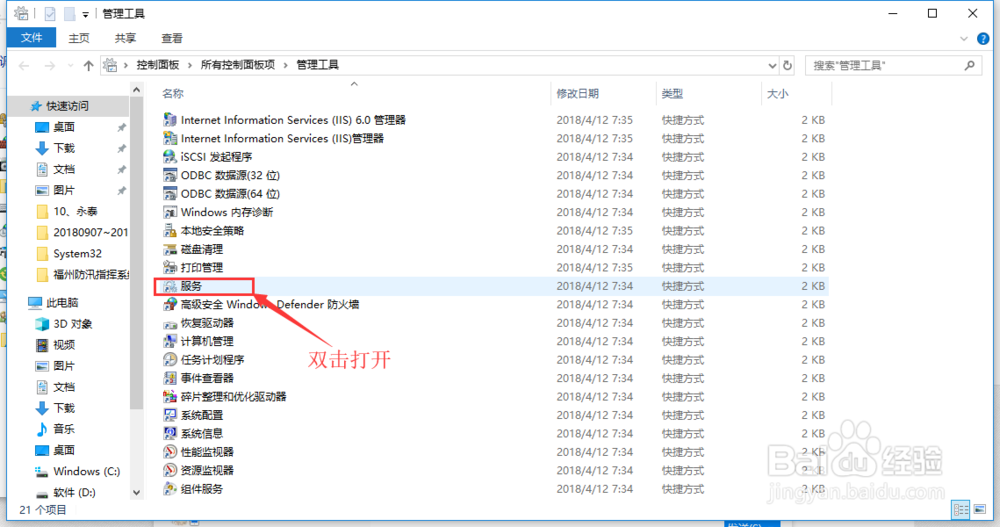Click the 计算机管理 icon
This screenshot has width=1000, height=527.
(x=170, y=341)
